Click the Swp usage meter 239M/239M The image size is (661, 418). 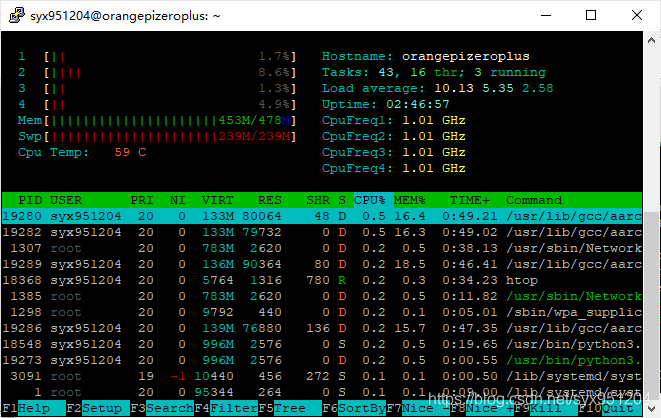pos(170,136)
